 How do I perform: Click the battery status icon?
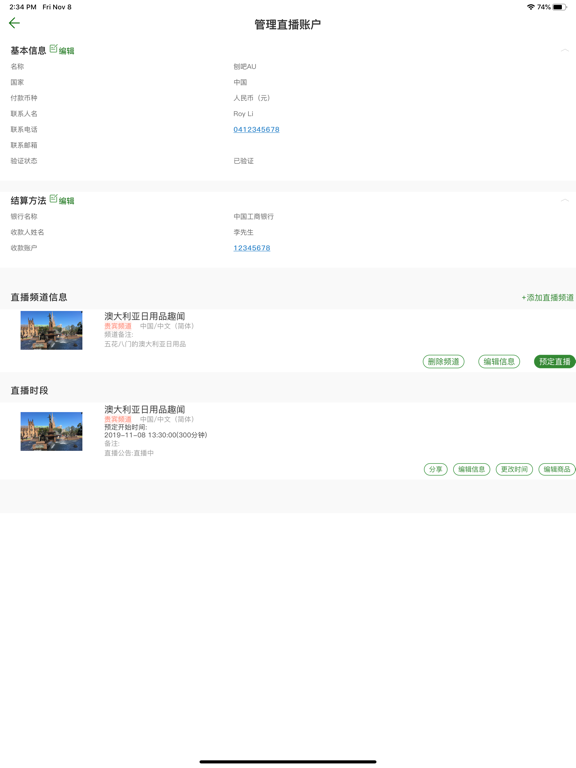tap(560, 7)
